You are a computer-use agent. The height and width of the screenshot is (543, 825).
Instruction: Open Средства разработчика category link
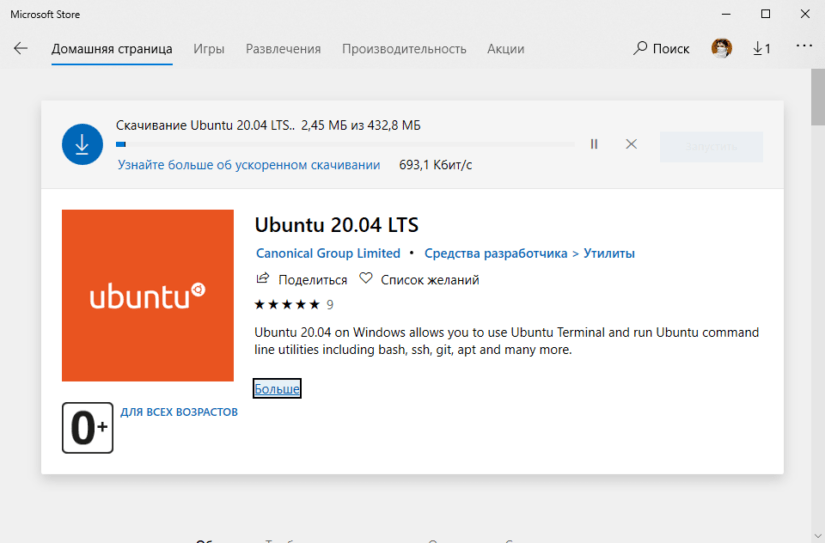[x=496, y=253]
